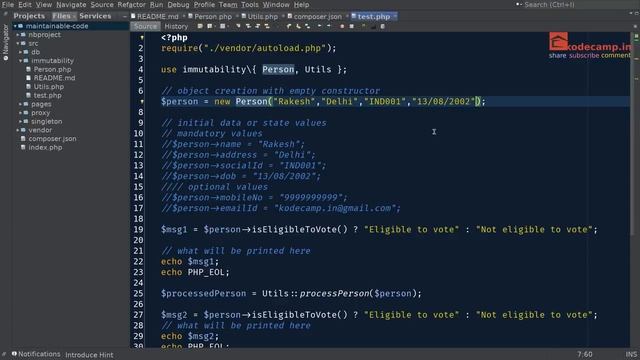Viewport: 640px width, 360px height.
Task: Open the composer.json editor tab
Action: point(318,16)
